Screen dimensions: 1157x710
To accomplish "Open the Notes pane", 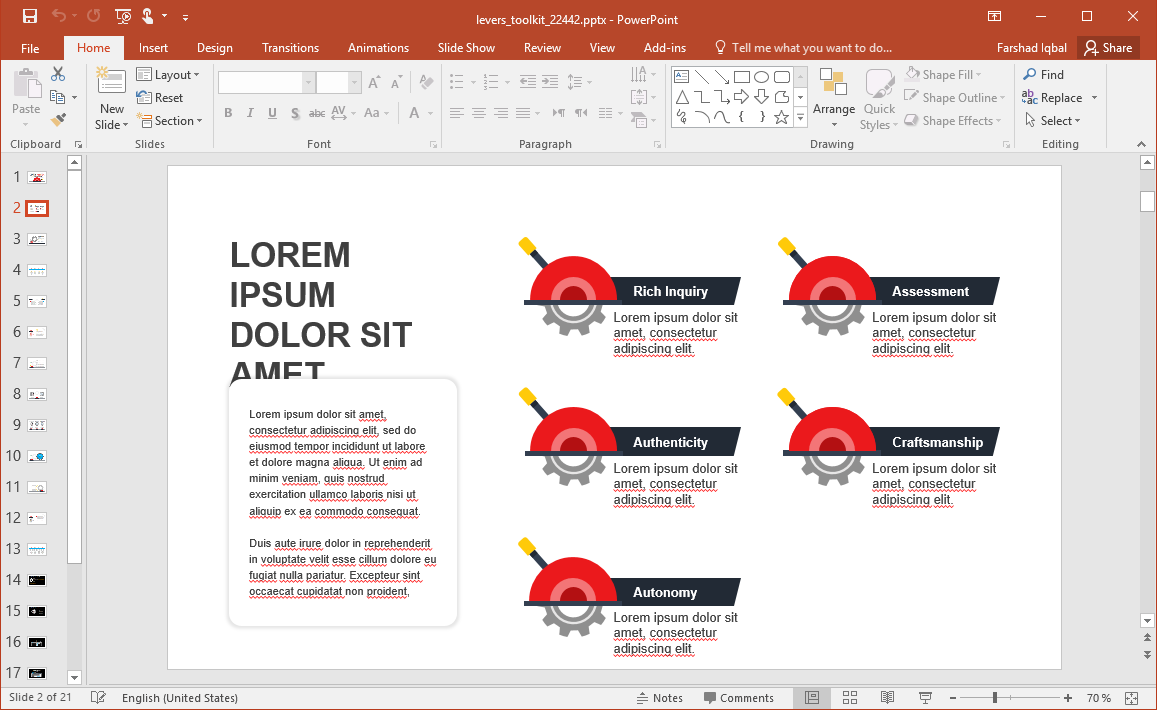I will (x=660, y=697).
